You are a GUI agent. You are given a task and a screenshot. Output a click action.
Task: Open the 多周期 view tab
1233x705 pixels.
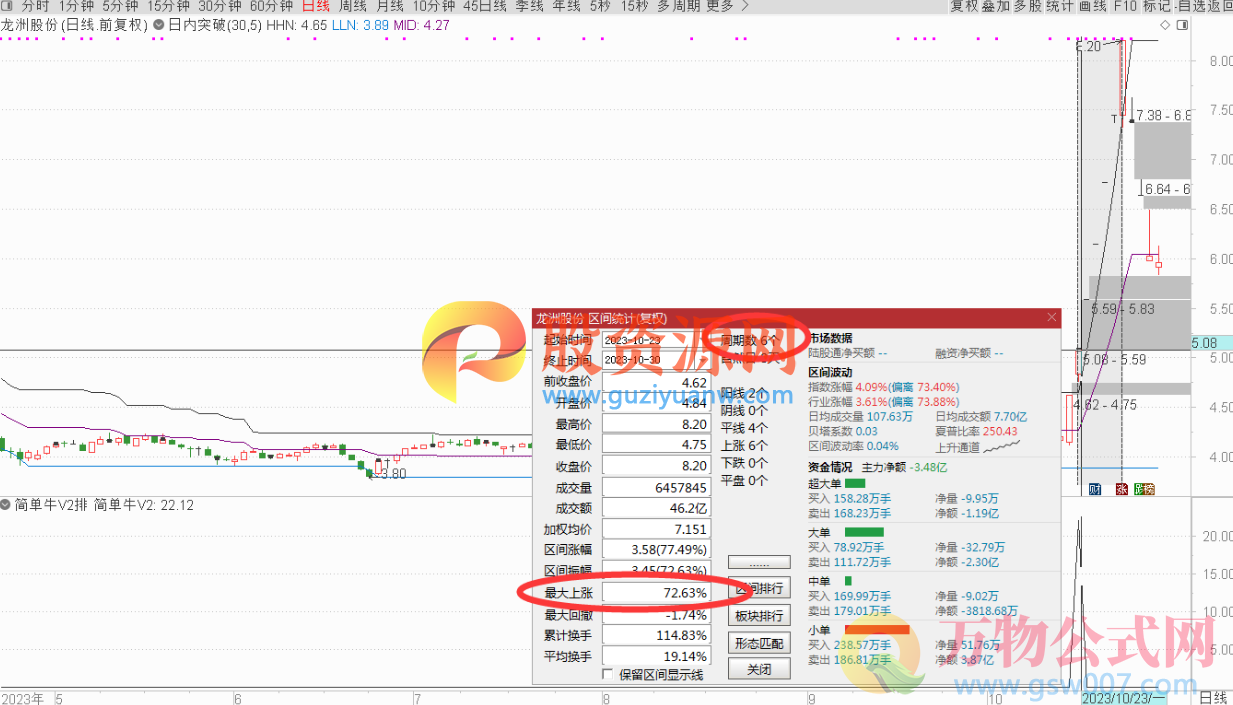pyautogui.click(x=678, y=6)
